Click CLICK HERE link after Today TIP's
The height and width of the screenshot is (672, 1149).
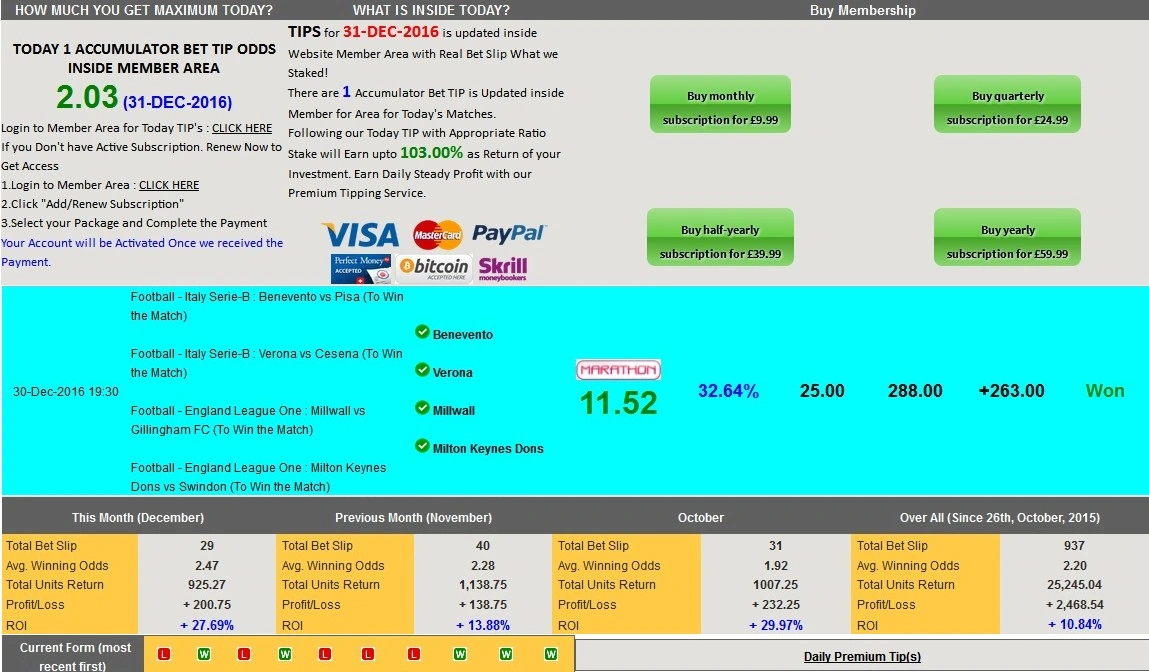point(242,128)
